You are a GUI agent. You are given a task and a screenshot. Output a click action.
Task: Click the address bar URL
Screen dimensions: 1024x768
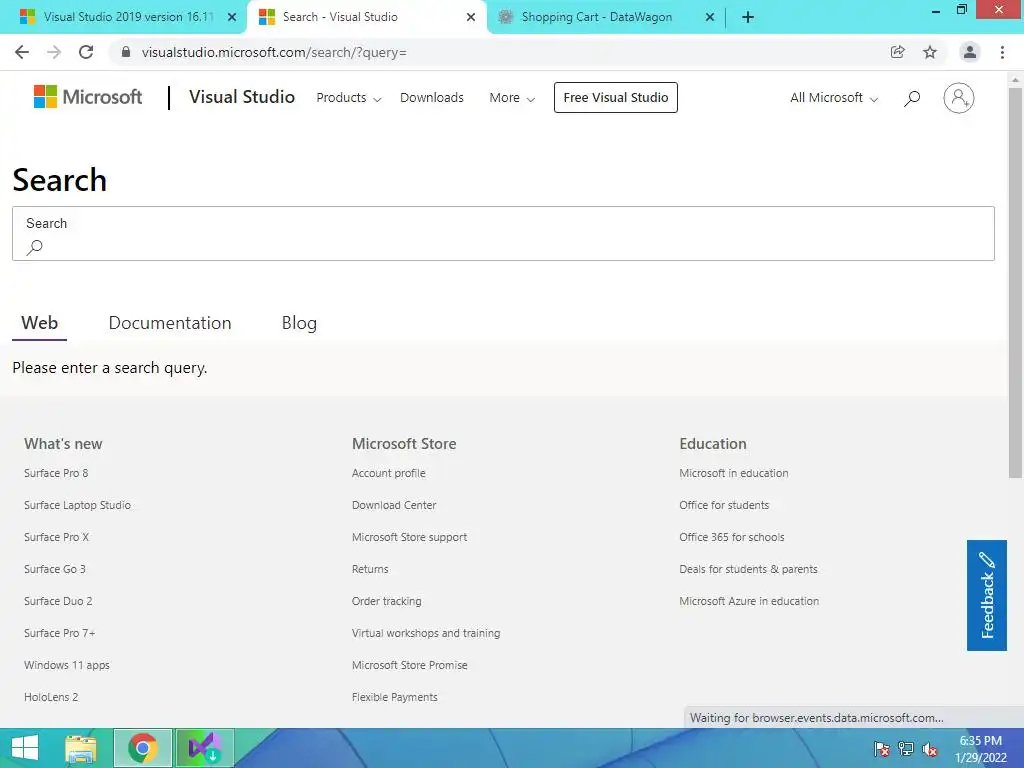tap(274, 52)
